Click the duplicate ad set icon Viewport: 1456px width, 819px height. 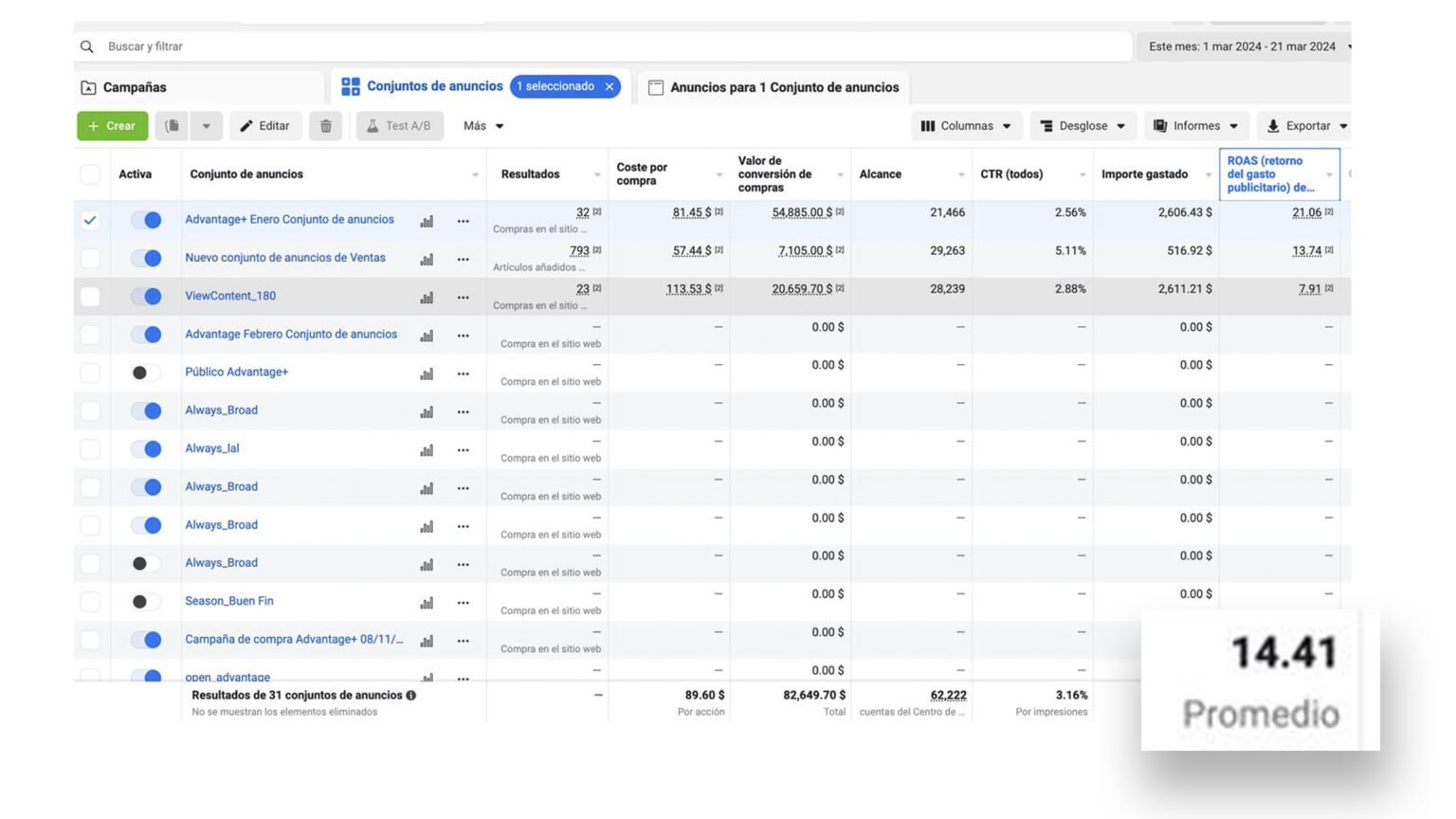coord(172,125)
